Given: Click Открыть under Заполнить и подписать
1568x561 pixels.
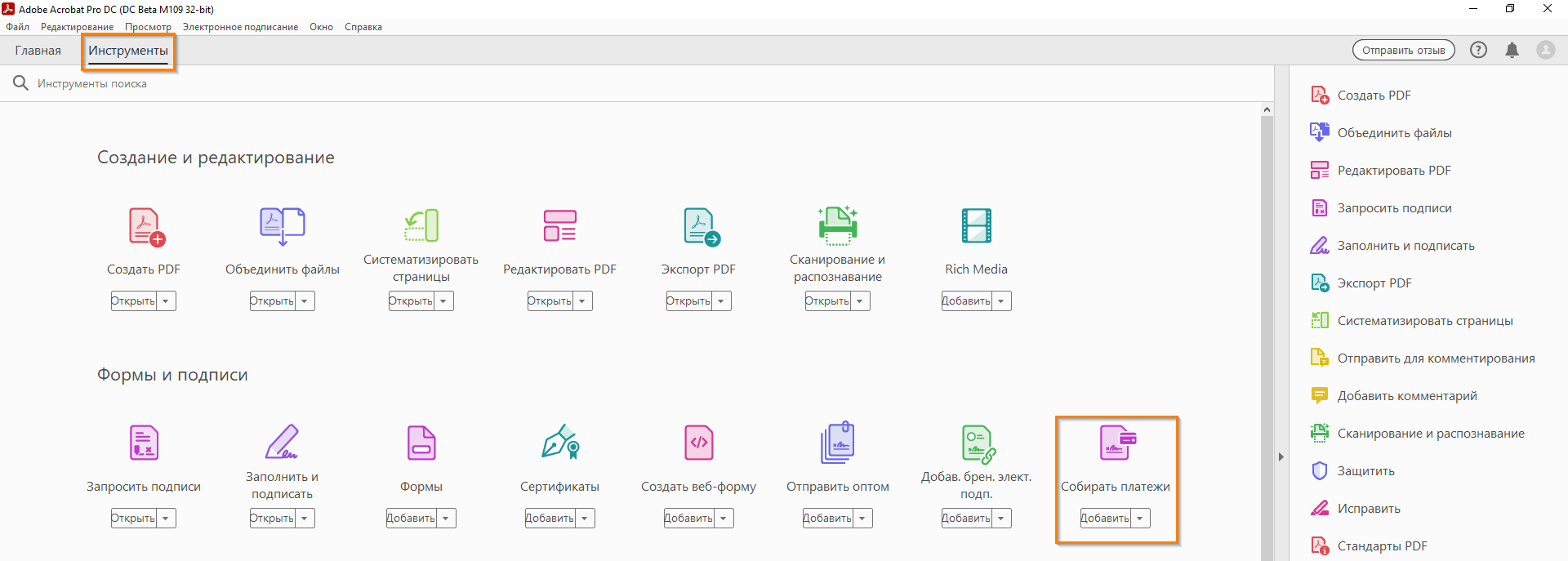Looking at the screenshot, I should point(273,519).
